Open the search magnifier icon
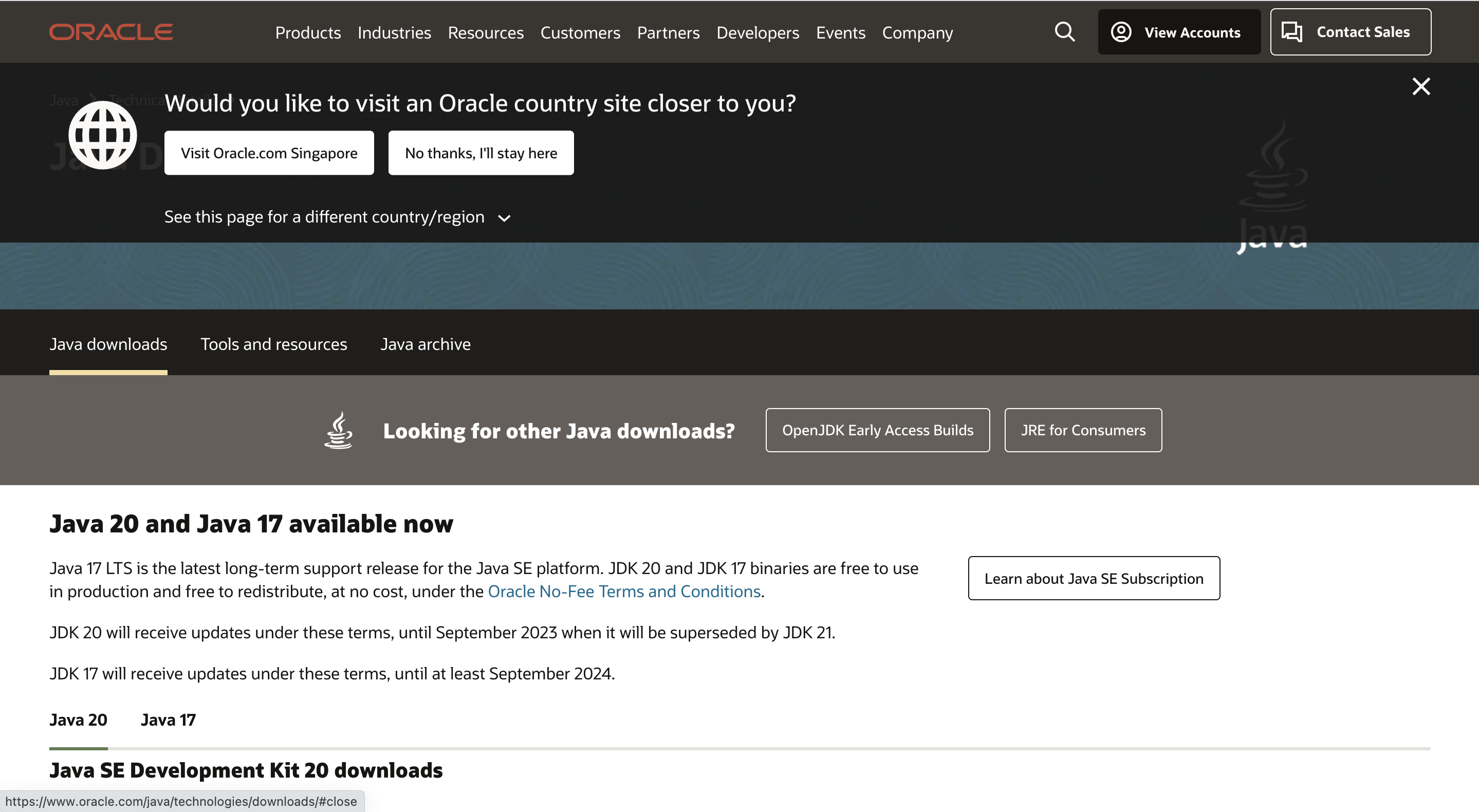Screen dimensions: 1479x812 (1064, 31)
